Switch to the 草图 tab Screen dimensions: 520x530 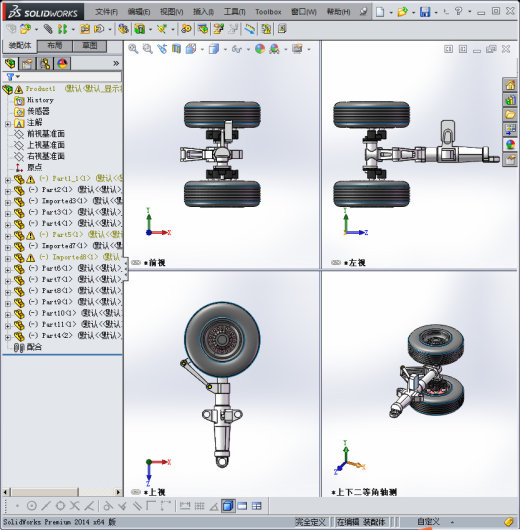coord(90,46)
